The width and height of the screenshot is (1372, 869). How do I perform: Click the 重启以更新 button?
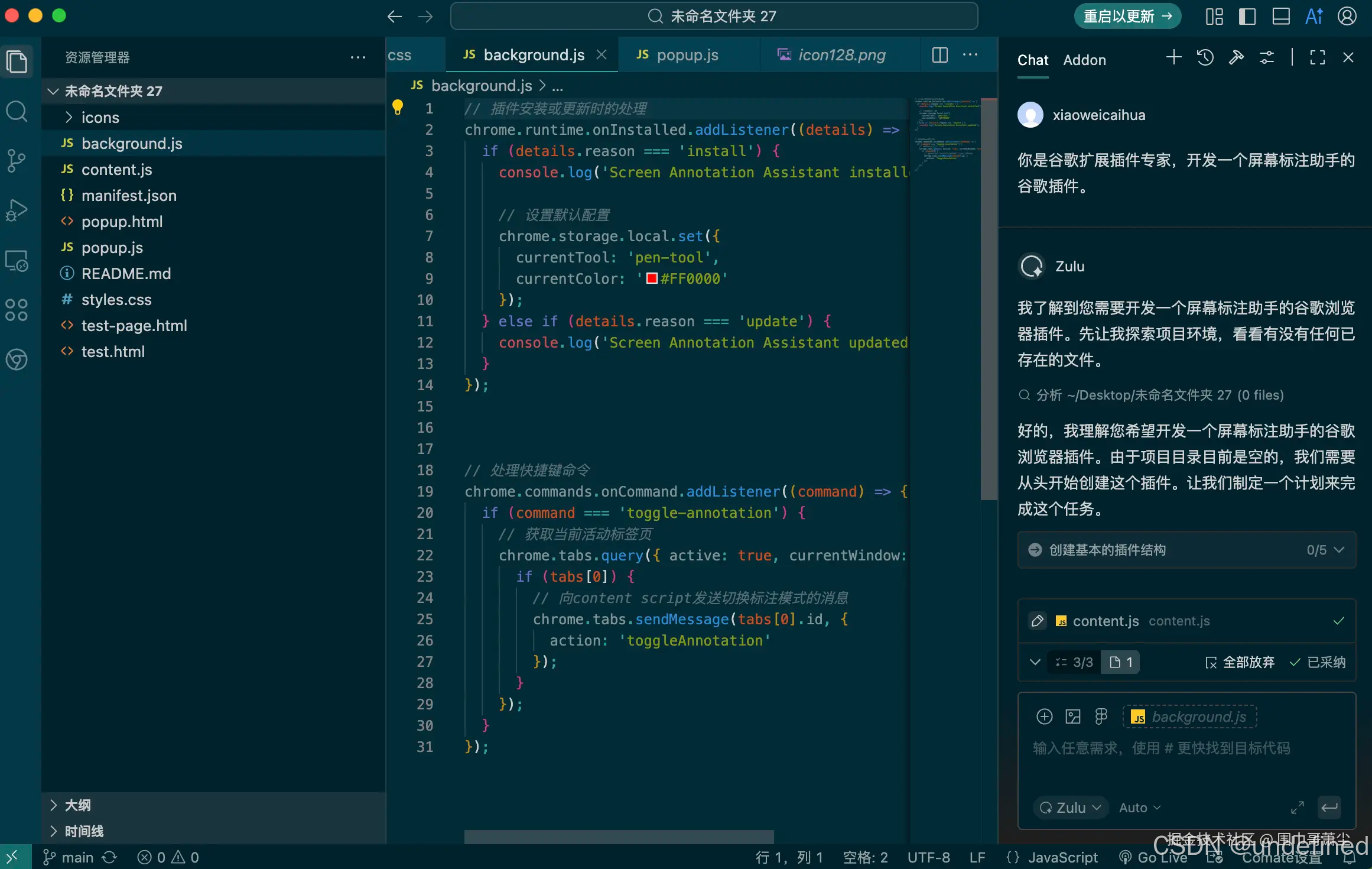pyautogui.click(x=1126, y=16)
